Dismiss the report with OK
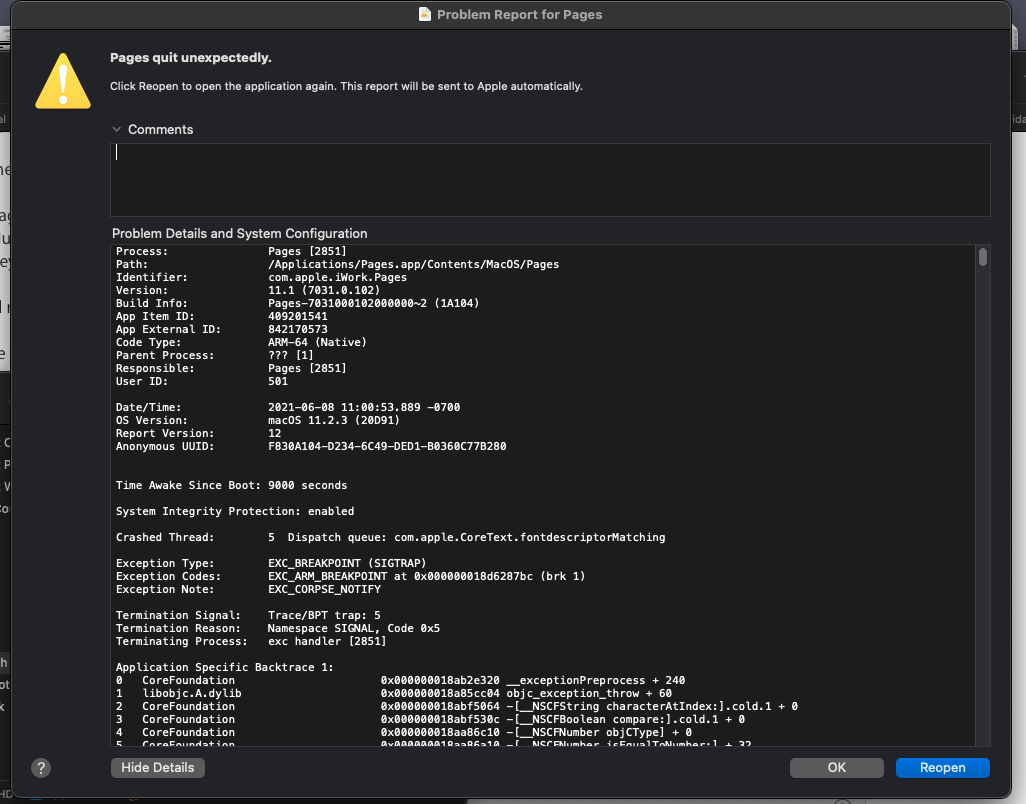 [837, 768]
